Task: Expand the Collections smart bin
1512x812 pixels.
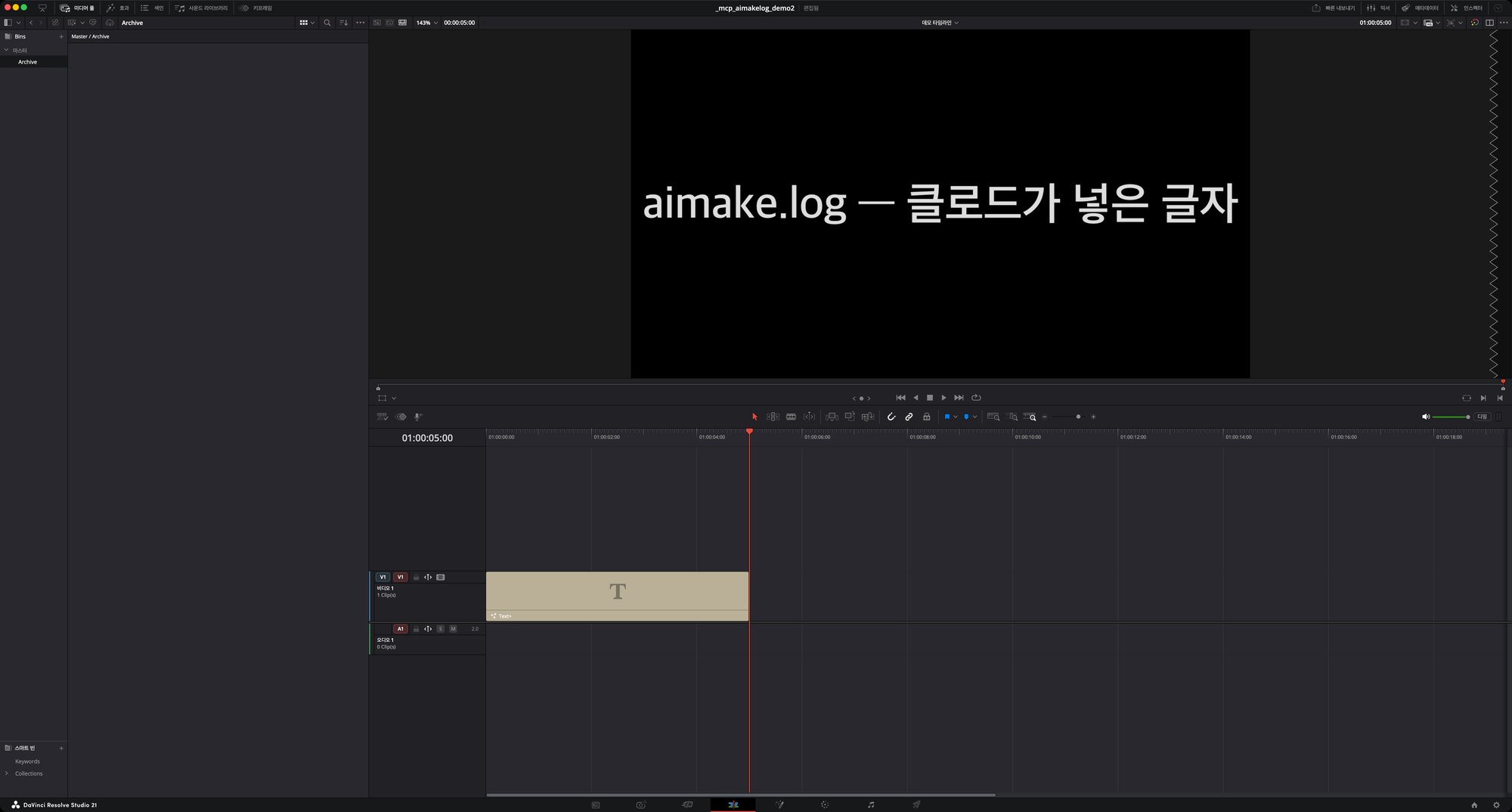Action: click(7, 773)
